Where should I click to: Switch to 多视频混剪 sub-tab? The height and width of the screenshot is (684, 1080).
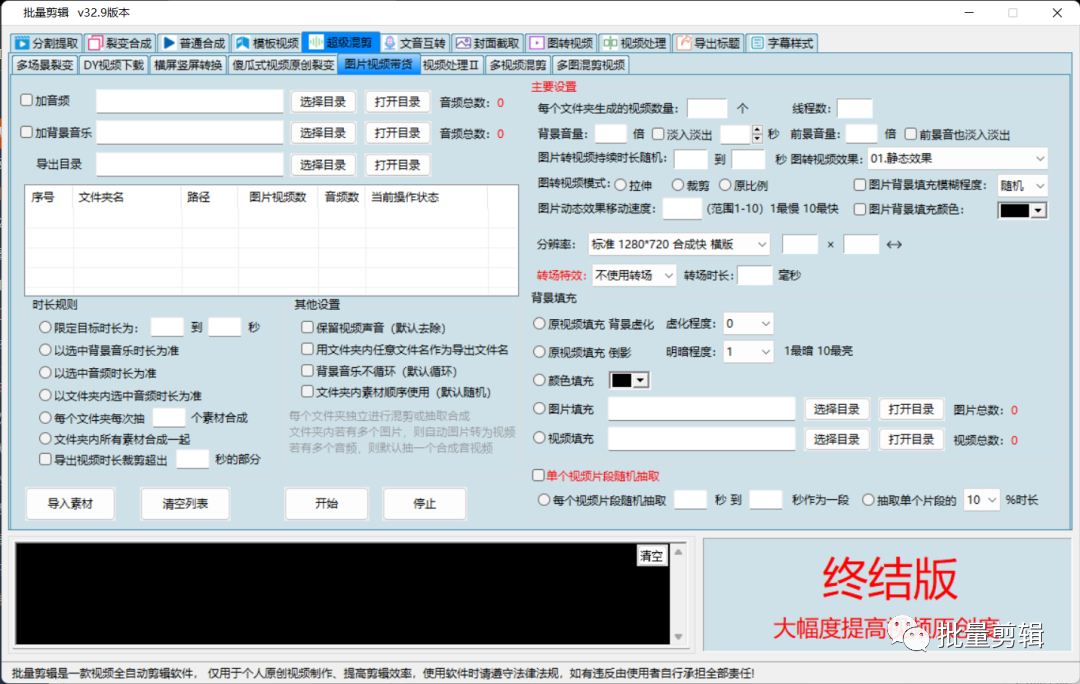coord(517,65)
